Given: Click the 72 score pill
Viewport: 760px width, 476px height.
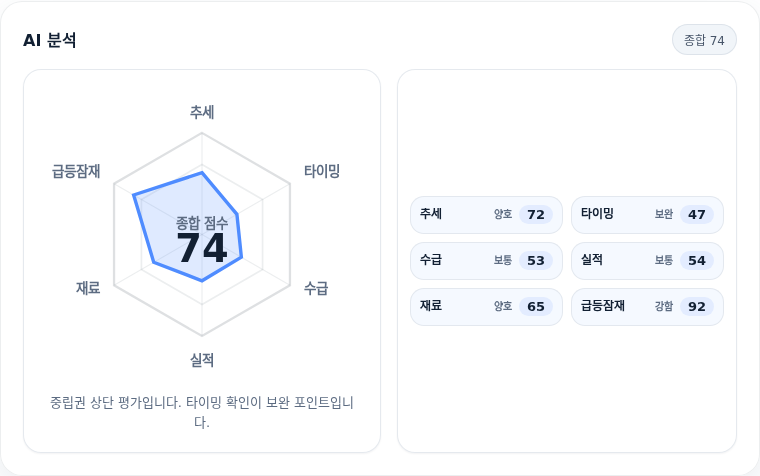Looking at the screenshot, I should (x=536, y=215).
